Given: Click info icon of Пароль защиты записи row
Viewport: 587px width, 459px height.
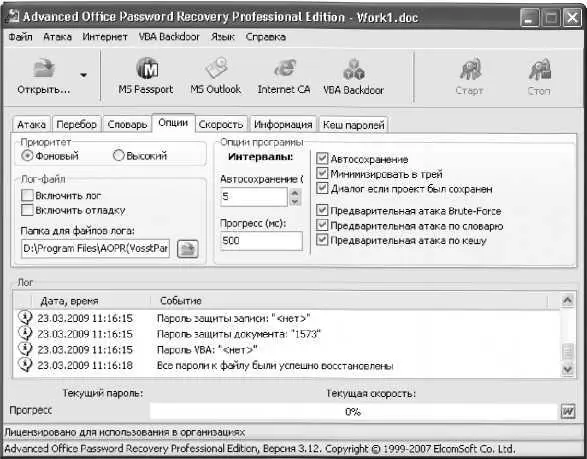Looking at the screenshot, I should [25, 318].
